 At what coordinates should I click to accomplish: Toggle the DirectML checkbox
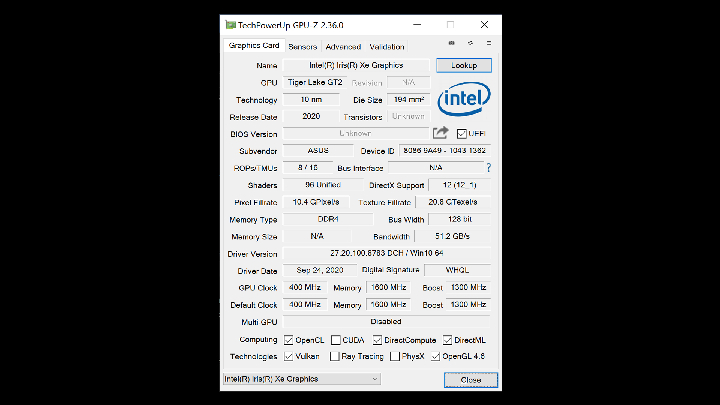click(x=447, y=340)
